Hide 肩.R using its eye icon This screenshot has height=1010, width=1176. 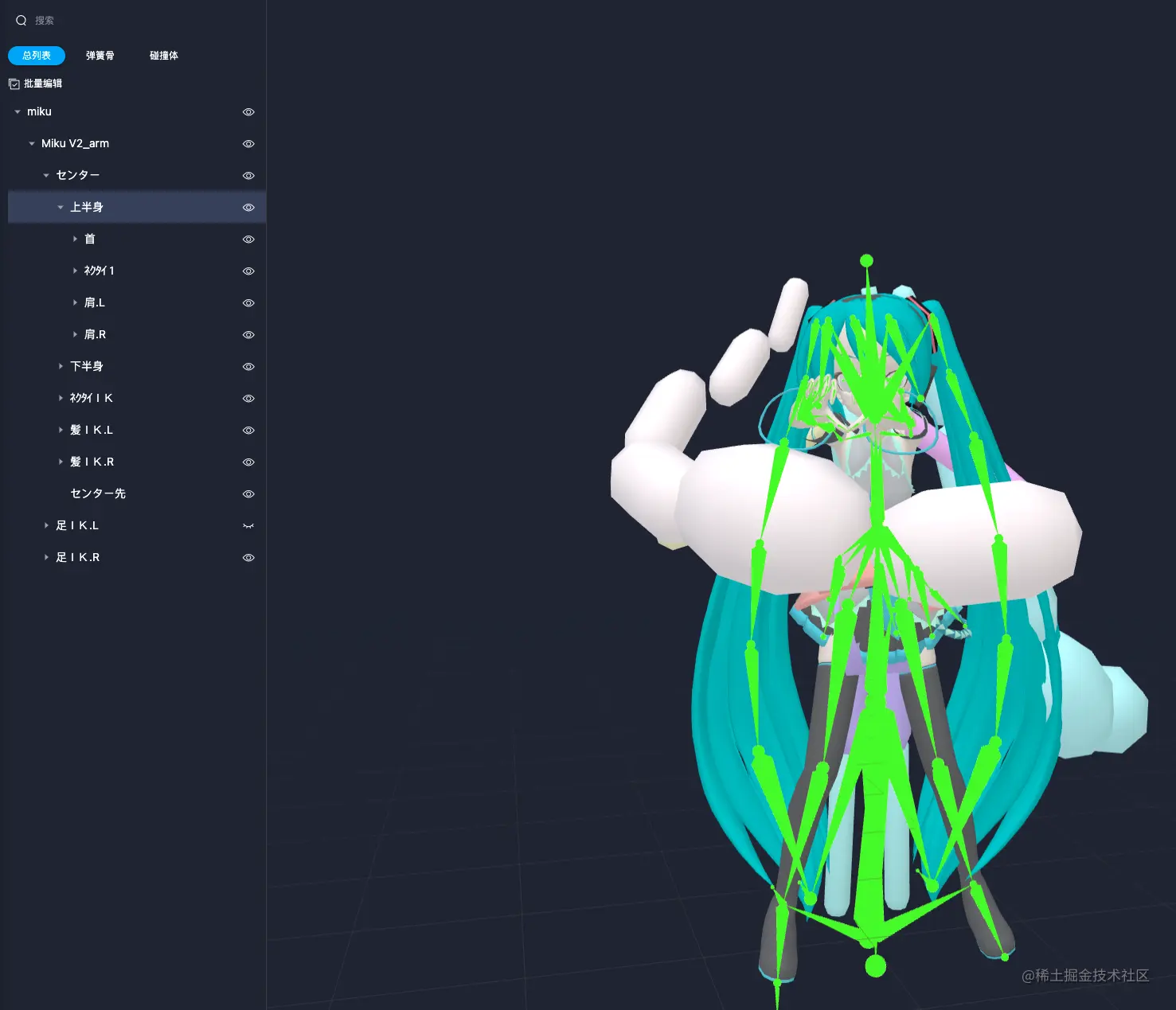click(x=248, y=335)
